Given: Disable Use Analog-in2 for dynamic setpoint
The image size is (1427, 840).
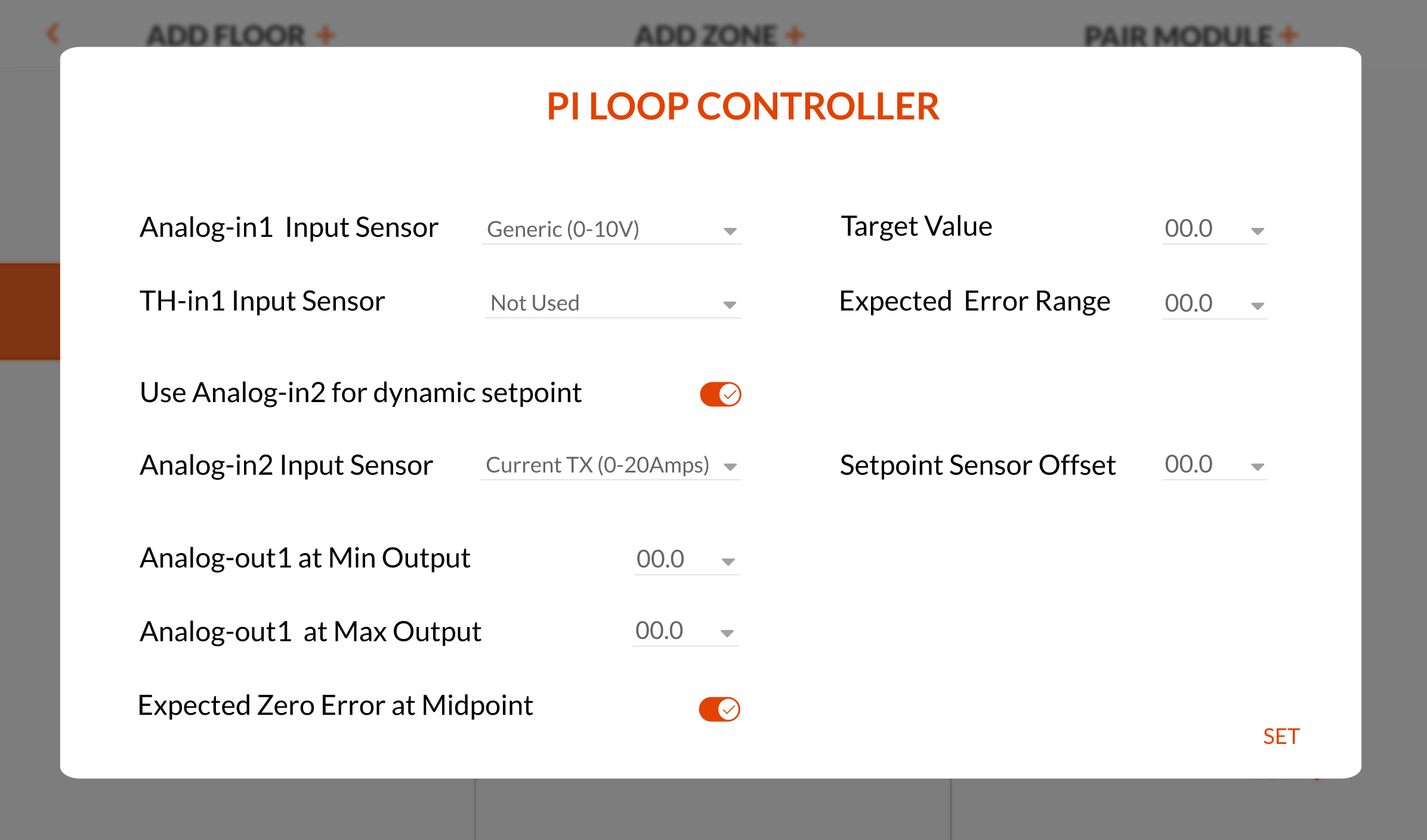Looking at the screenshot, I should click(719, 394).
